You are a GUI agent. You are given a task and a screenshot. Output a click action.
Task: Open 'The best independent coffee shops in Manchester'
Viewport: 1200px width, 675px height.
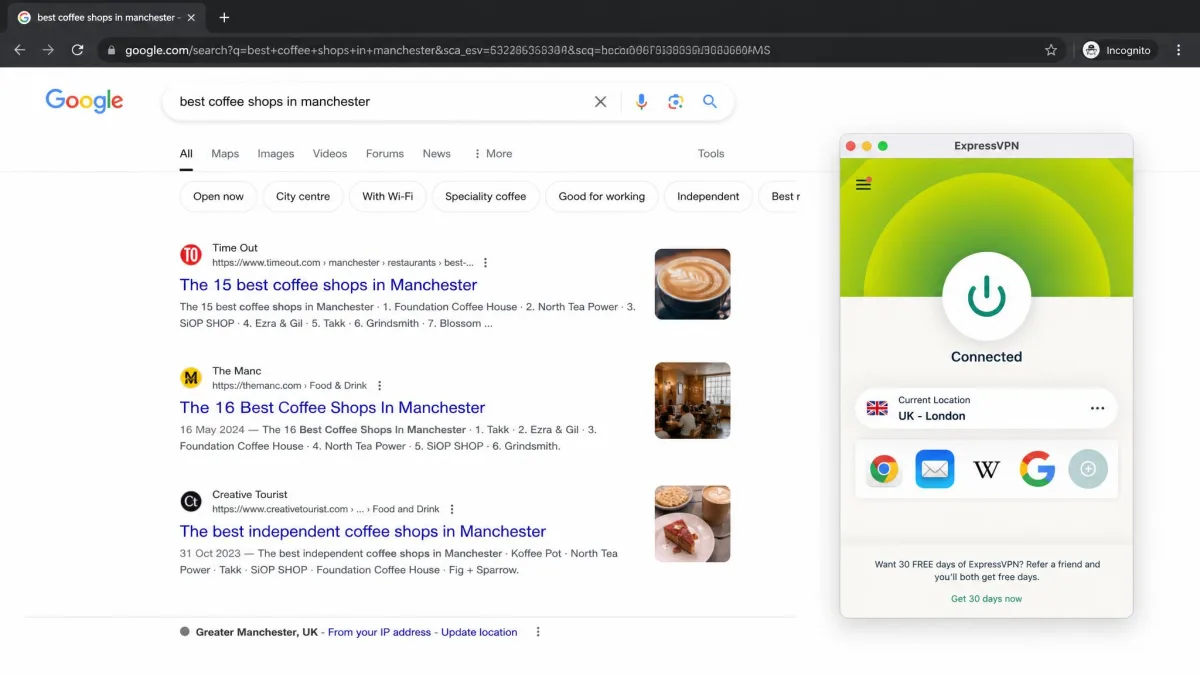(x=363, y=532)
